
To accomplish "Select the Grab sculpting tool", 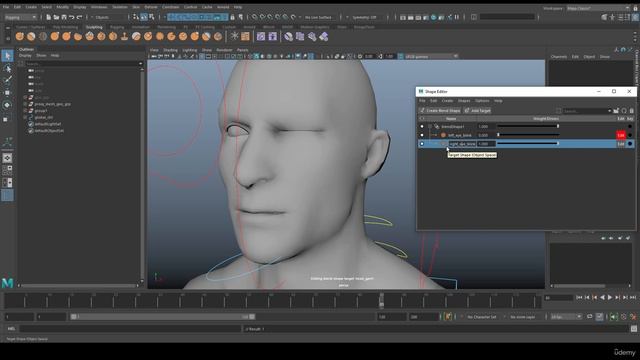I will click(55, 37).
